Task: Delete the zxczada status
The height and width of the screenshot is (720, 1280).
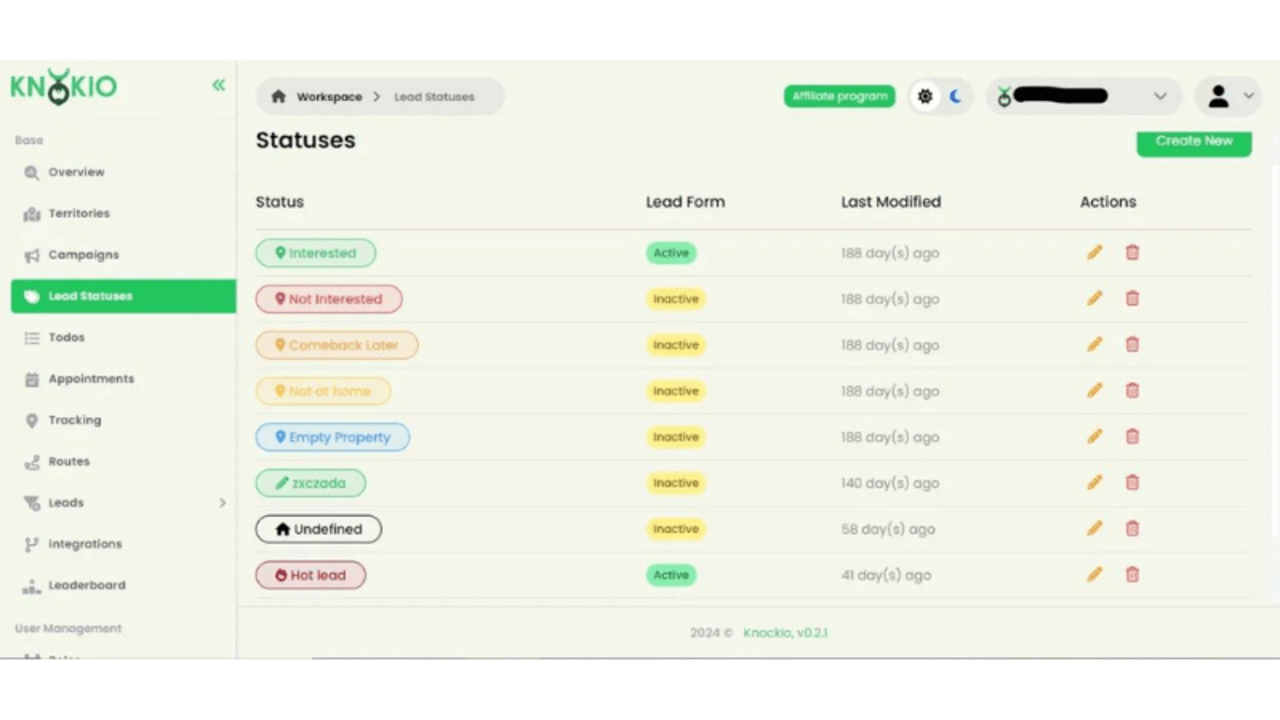Action: (x=1132, y=483)
